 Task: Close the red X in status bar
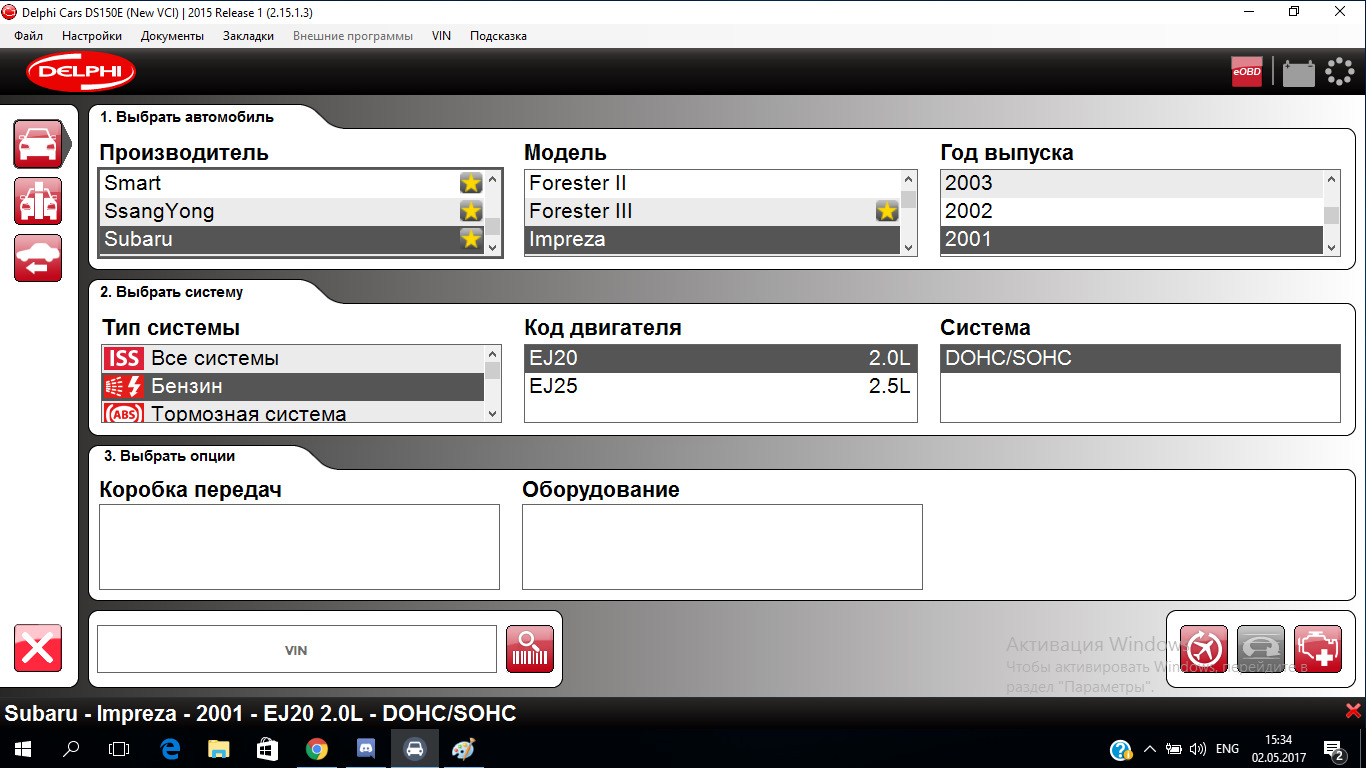click(1353, 711)
